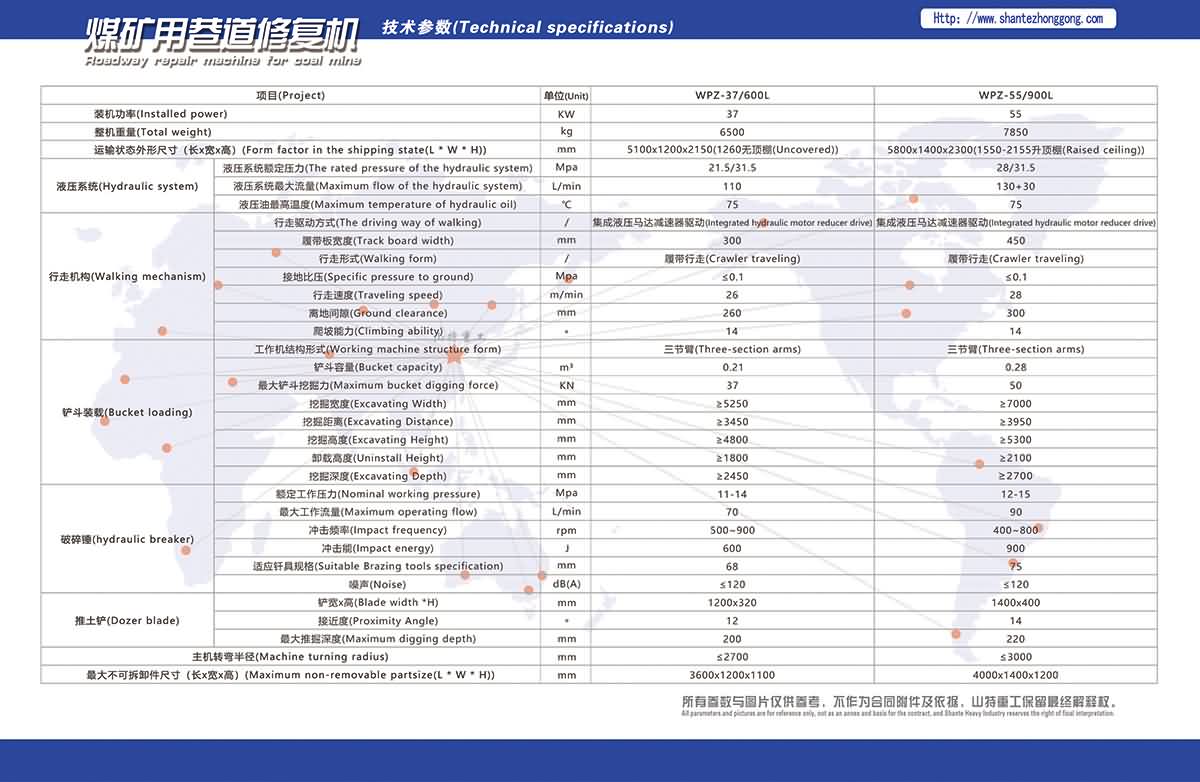This screenshot has width=1200, height=782.
Task: Click the 'Unit' column header
Action: pyautogui.click(x=566, y=96)
